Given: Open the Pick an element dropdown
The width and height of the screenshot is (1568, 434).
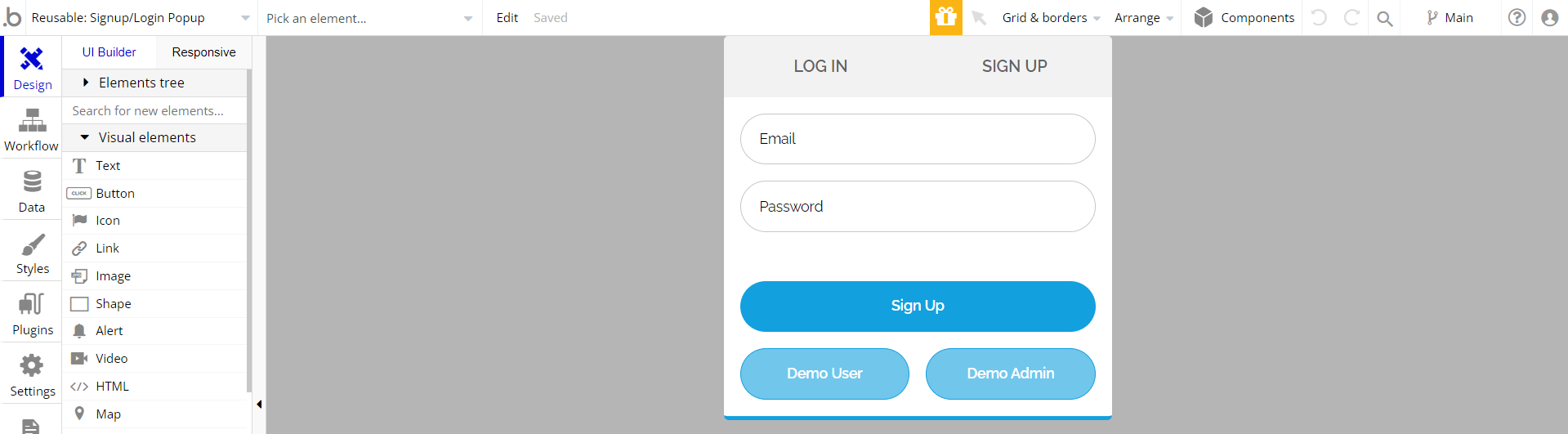Looking at the screenshot, I should (x=369, y=18).
